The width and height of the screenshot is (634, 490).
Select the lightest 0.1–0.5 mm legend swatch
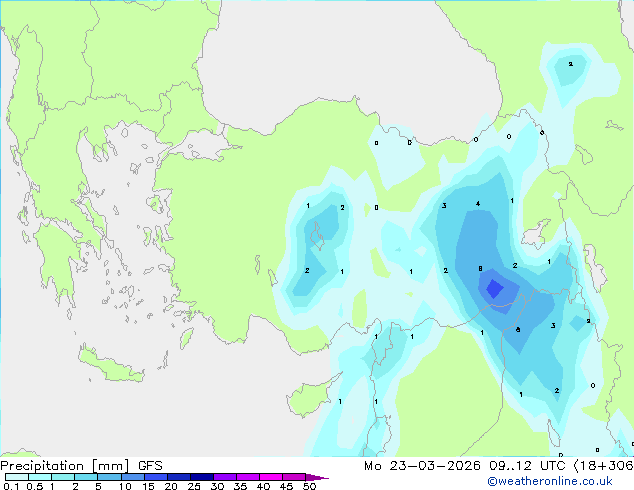(x=17, y=477)
